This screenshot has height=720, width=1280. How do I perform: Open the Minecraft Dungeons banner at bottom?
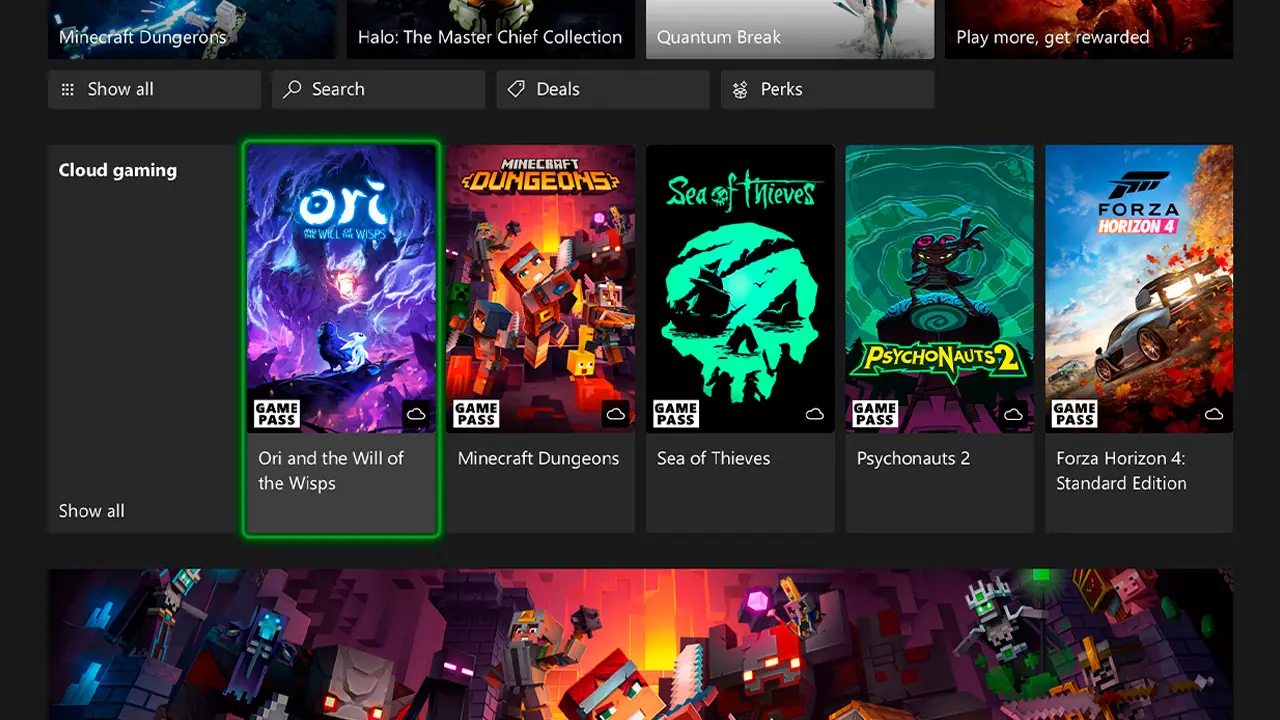coord(640,645)
